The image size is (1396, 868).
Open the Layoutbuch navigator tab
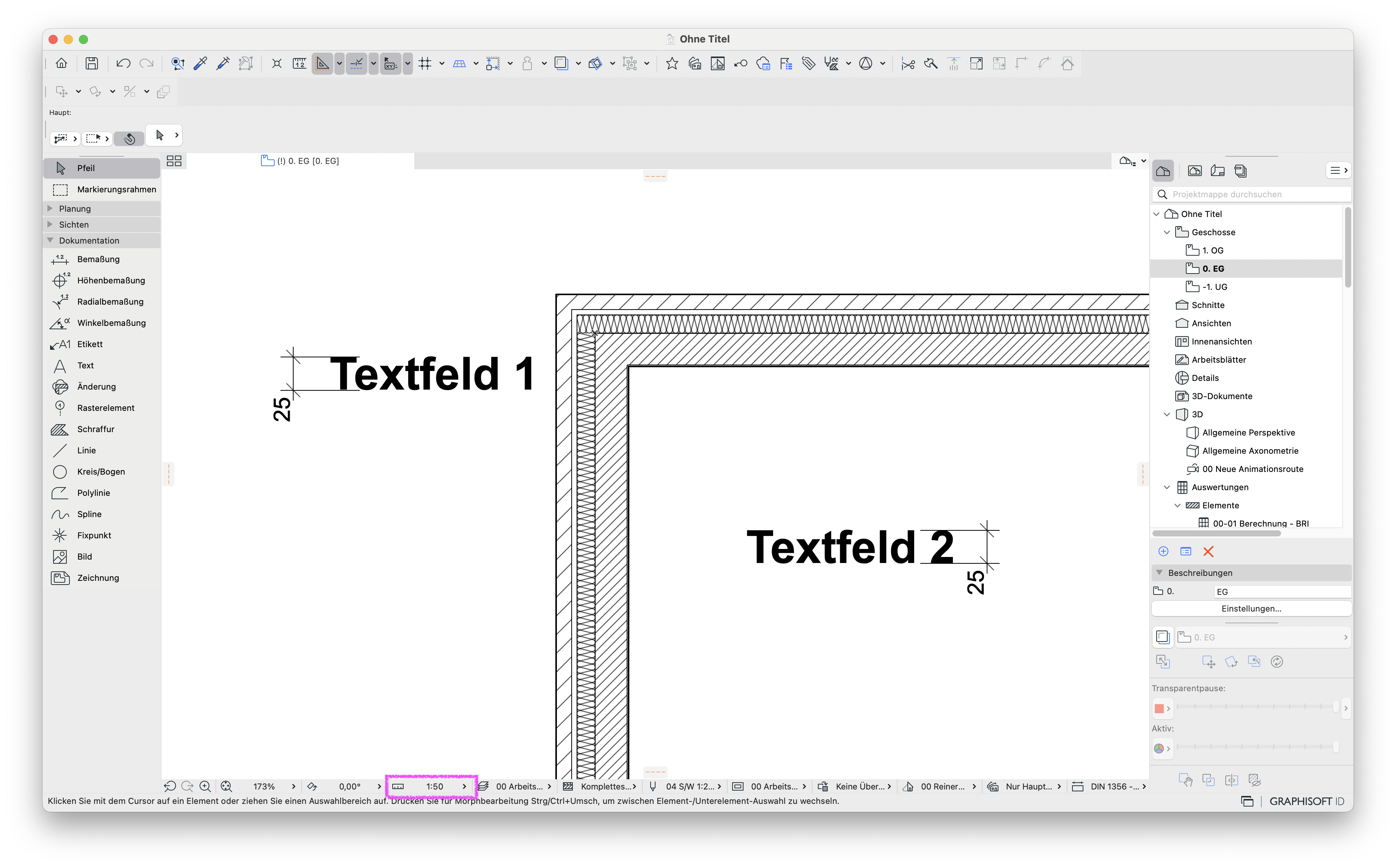[x=1217, y=171]
